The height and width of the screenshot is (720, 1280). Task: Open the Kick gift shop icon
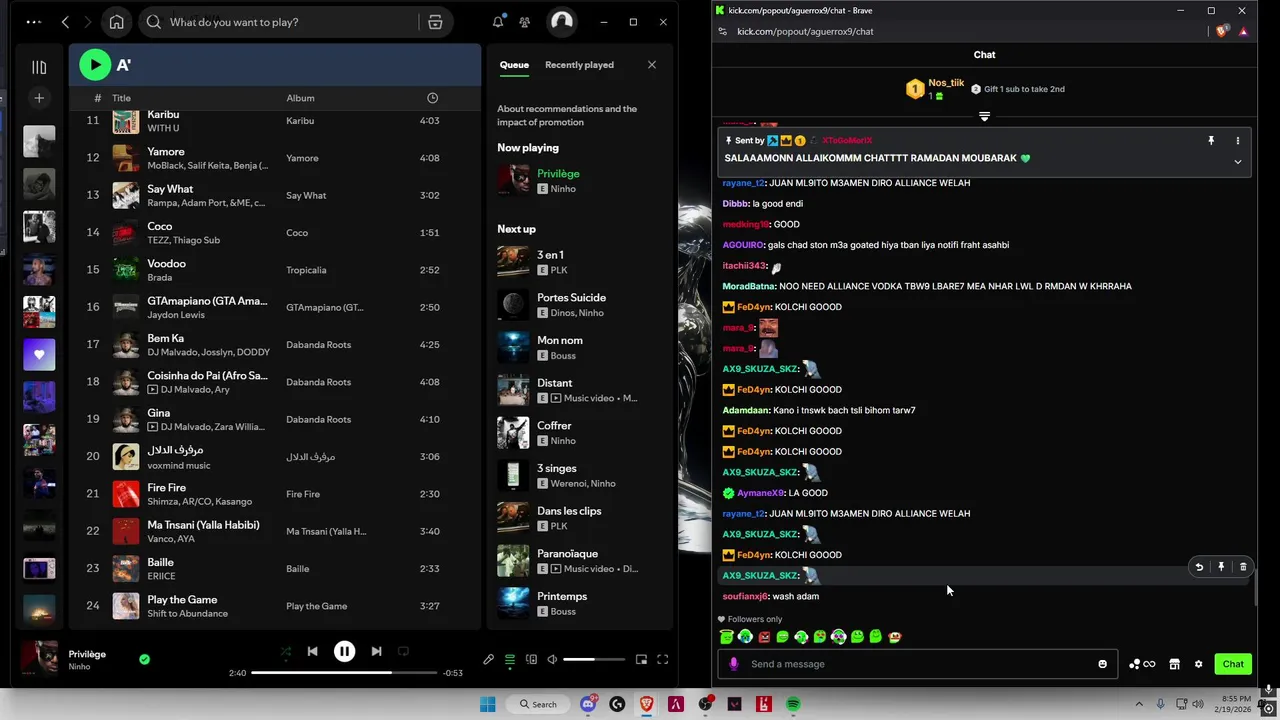(x=1175, y=664)
